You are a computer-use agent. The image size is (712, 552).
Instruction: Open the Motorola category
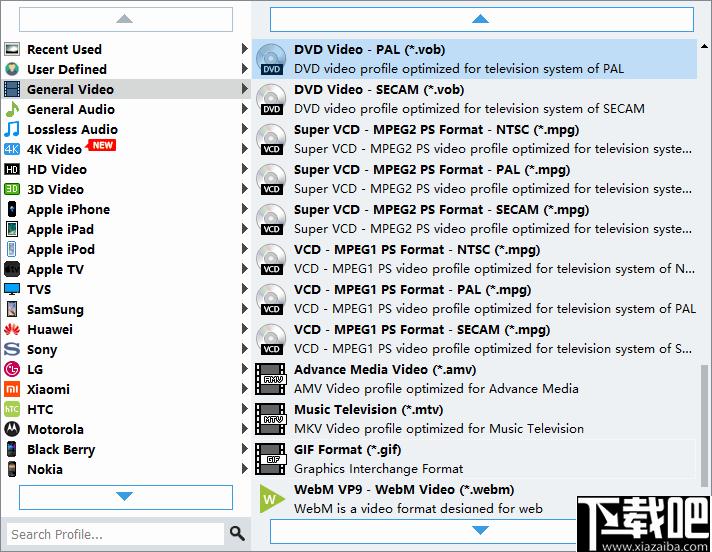(126, 429)
